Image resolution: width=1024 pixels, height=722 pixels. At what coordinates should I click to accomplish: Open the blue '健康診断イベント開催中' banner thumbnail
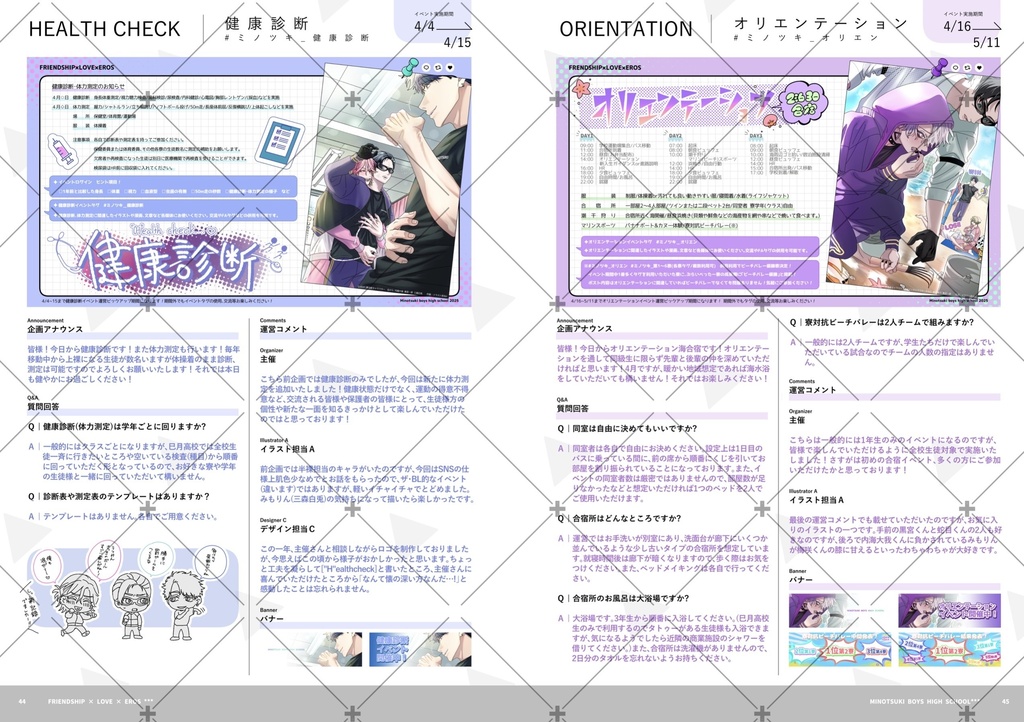pyautogui.click(x=420, y=649)
